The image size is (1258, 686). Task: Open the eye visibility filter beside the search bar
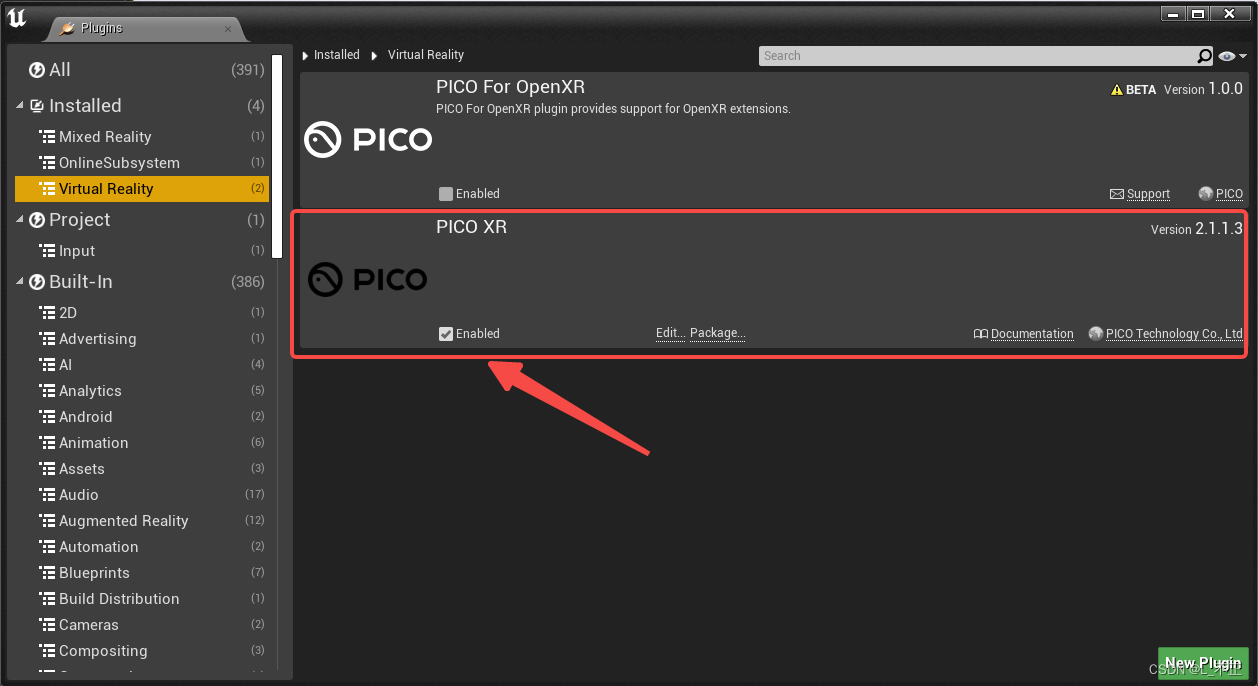(1228, 55)
